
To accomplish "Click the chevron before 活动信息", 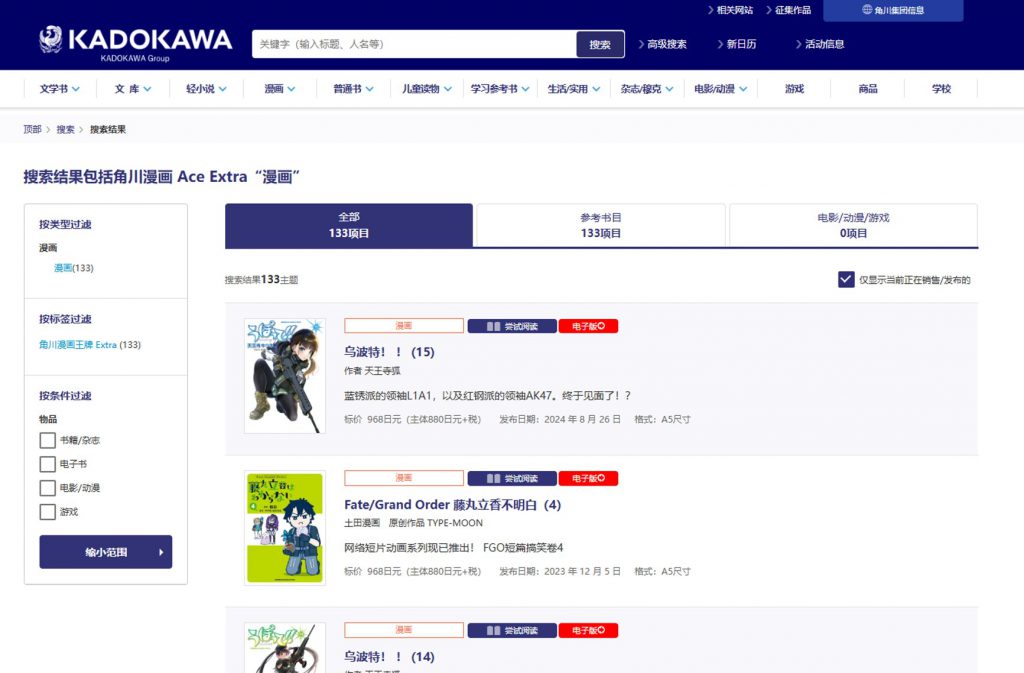I will pos(799,44).
